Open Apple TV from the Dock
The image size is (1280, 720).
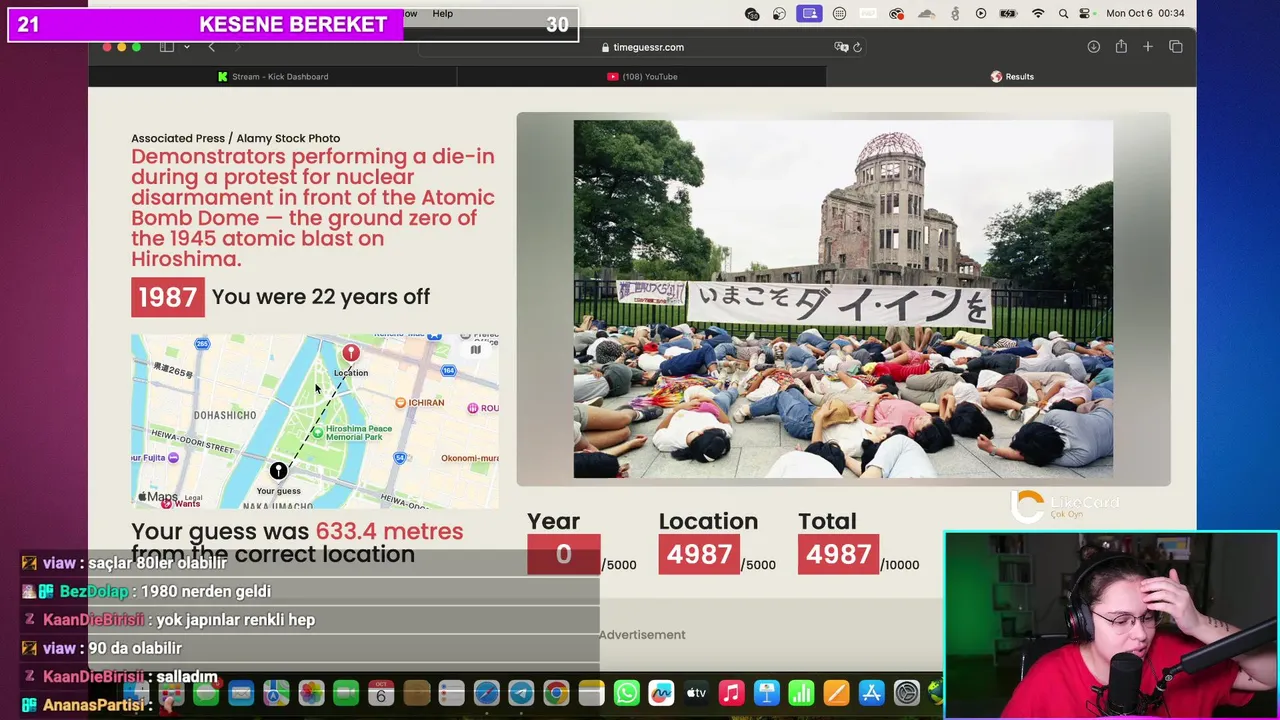[697, 692]
